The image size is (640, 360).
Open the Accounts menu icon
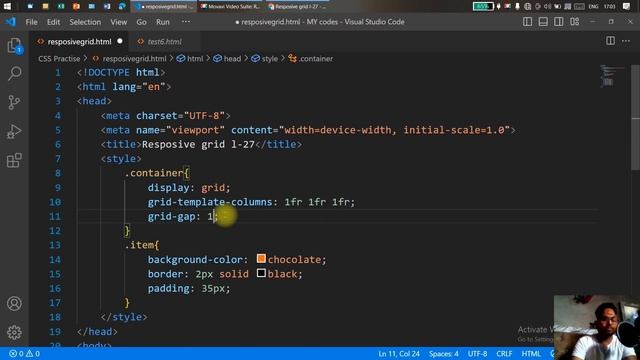pyautogui.click(x=14, y=304)
